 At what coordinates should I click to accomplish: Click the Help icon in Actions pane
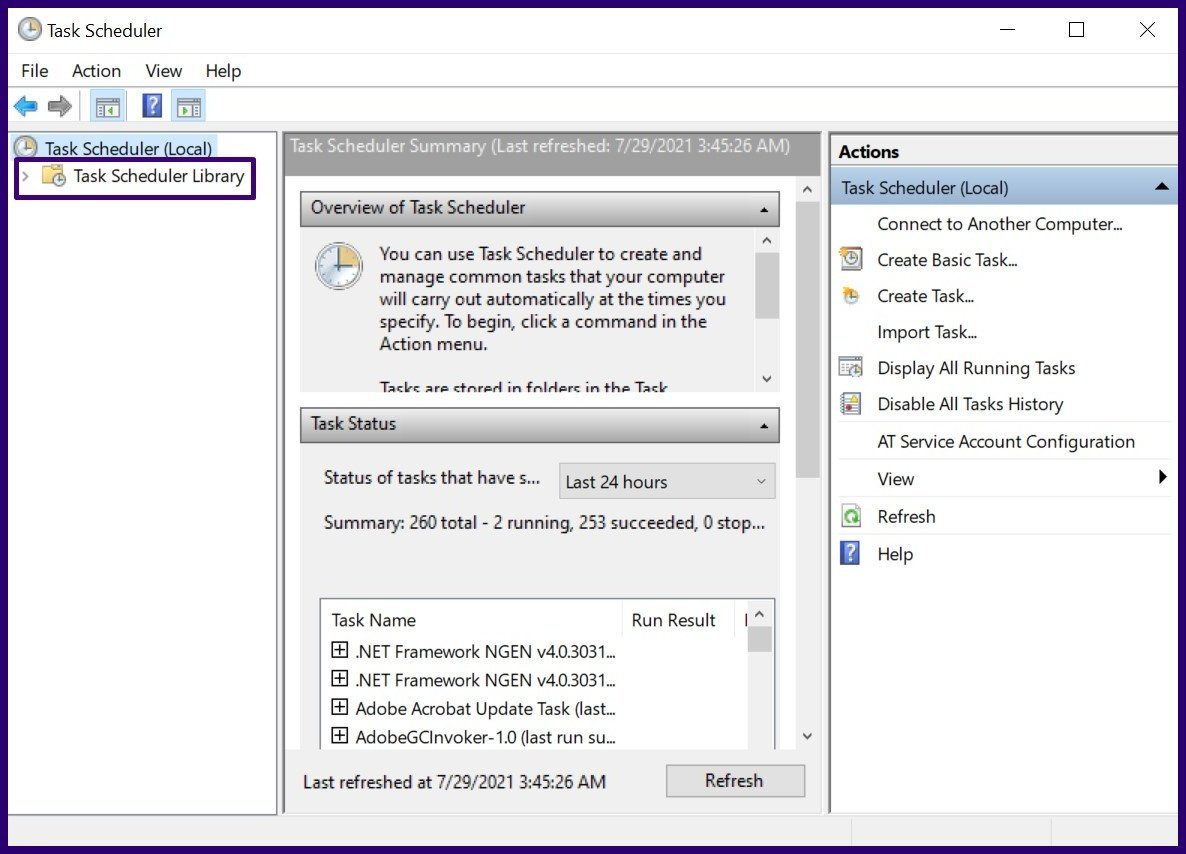(850, 554)
